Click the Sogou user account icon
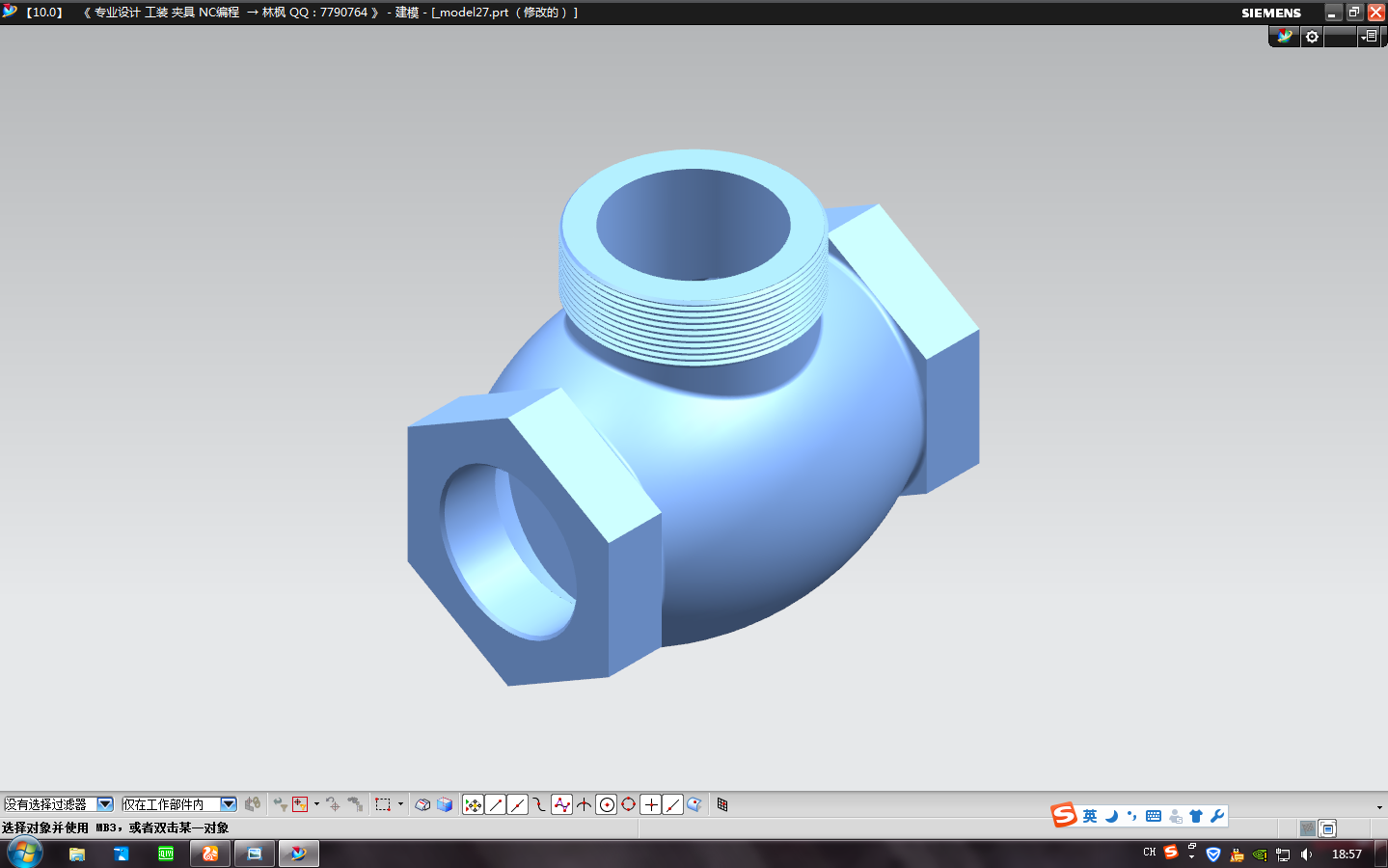Screen dimensions: 1388x868 coord(1175,816)
